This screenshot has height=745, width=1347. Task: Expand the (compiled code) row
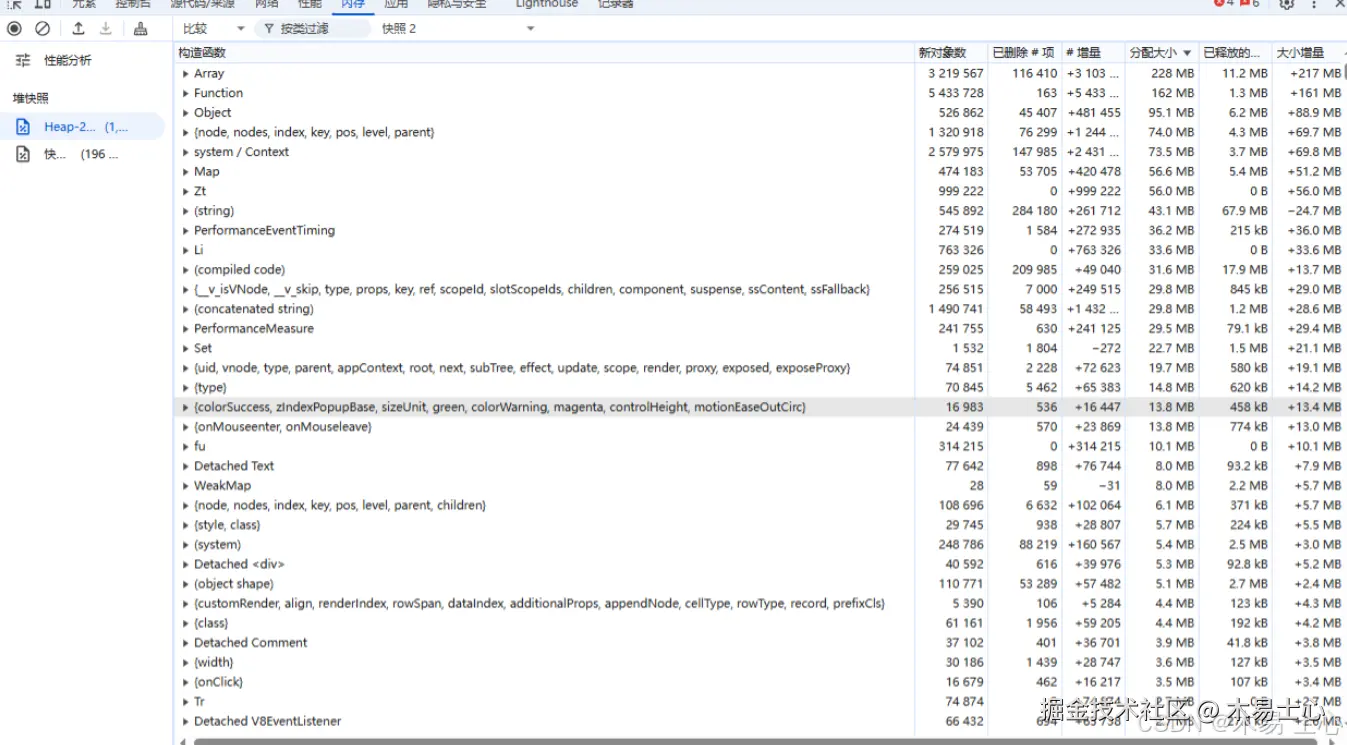point(186,270)
